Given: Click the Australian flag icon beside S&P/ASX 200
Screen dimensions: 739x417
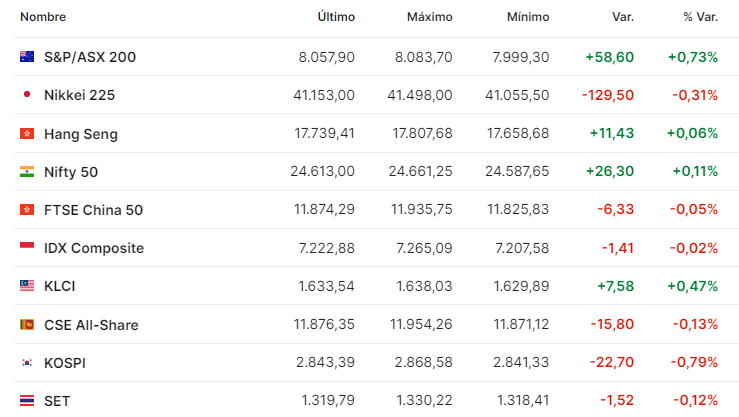Looking at the screenshot, I should (x=27, y=57).
